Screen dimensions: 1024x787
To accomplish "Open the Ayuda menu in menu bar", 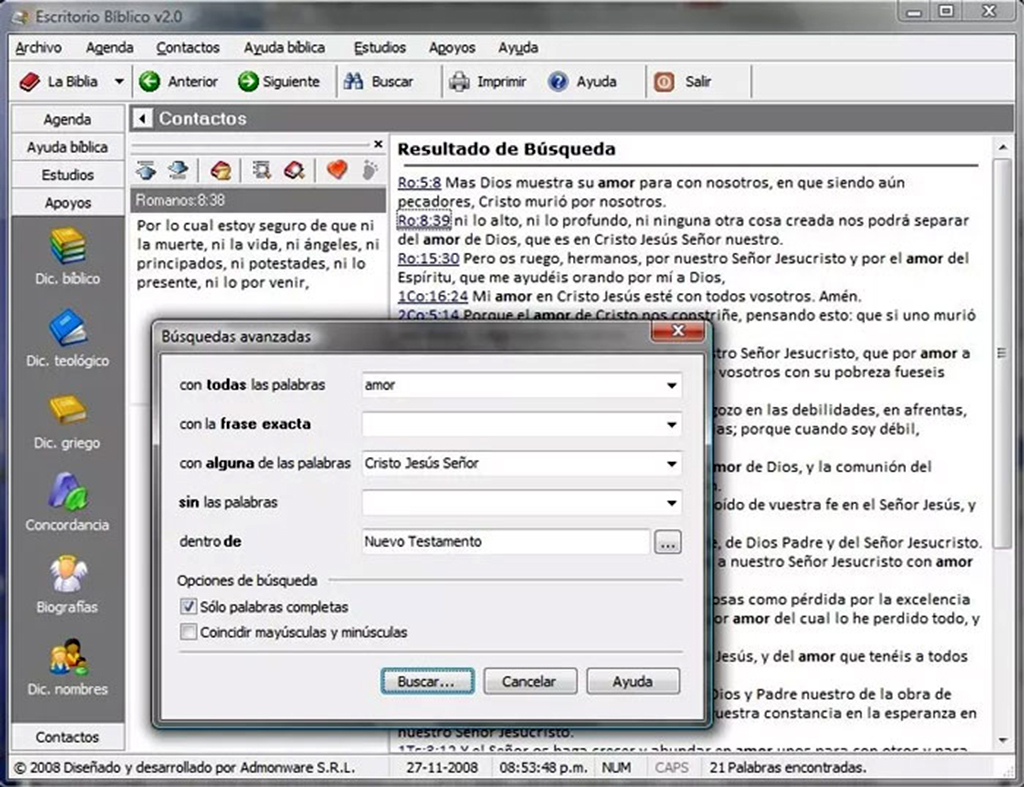I will pyautogui.click(x=518, y=48).
